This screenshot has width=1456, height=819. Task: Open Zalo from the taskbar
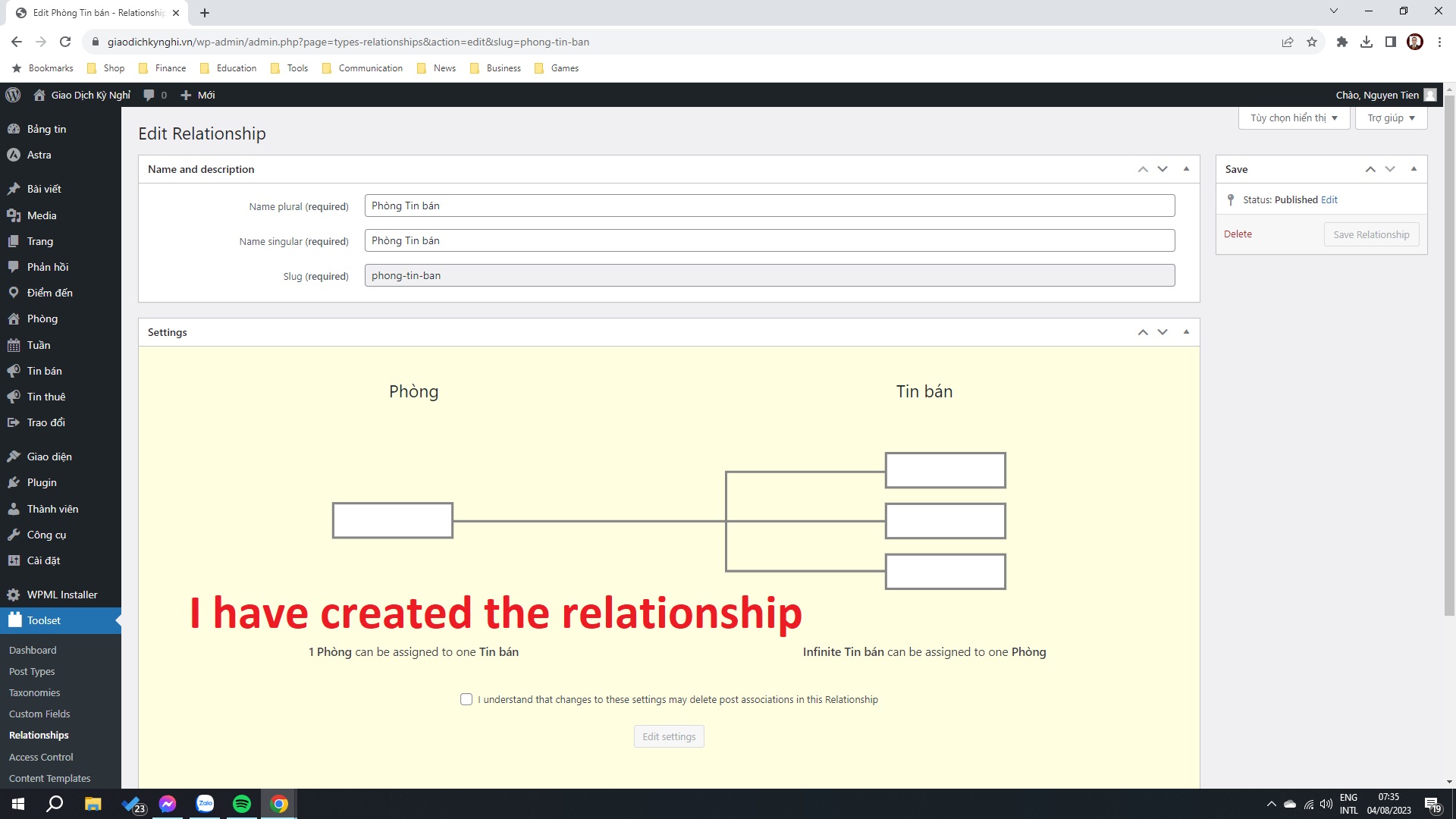[205, 804]
